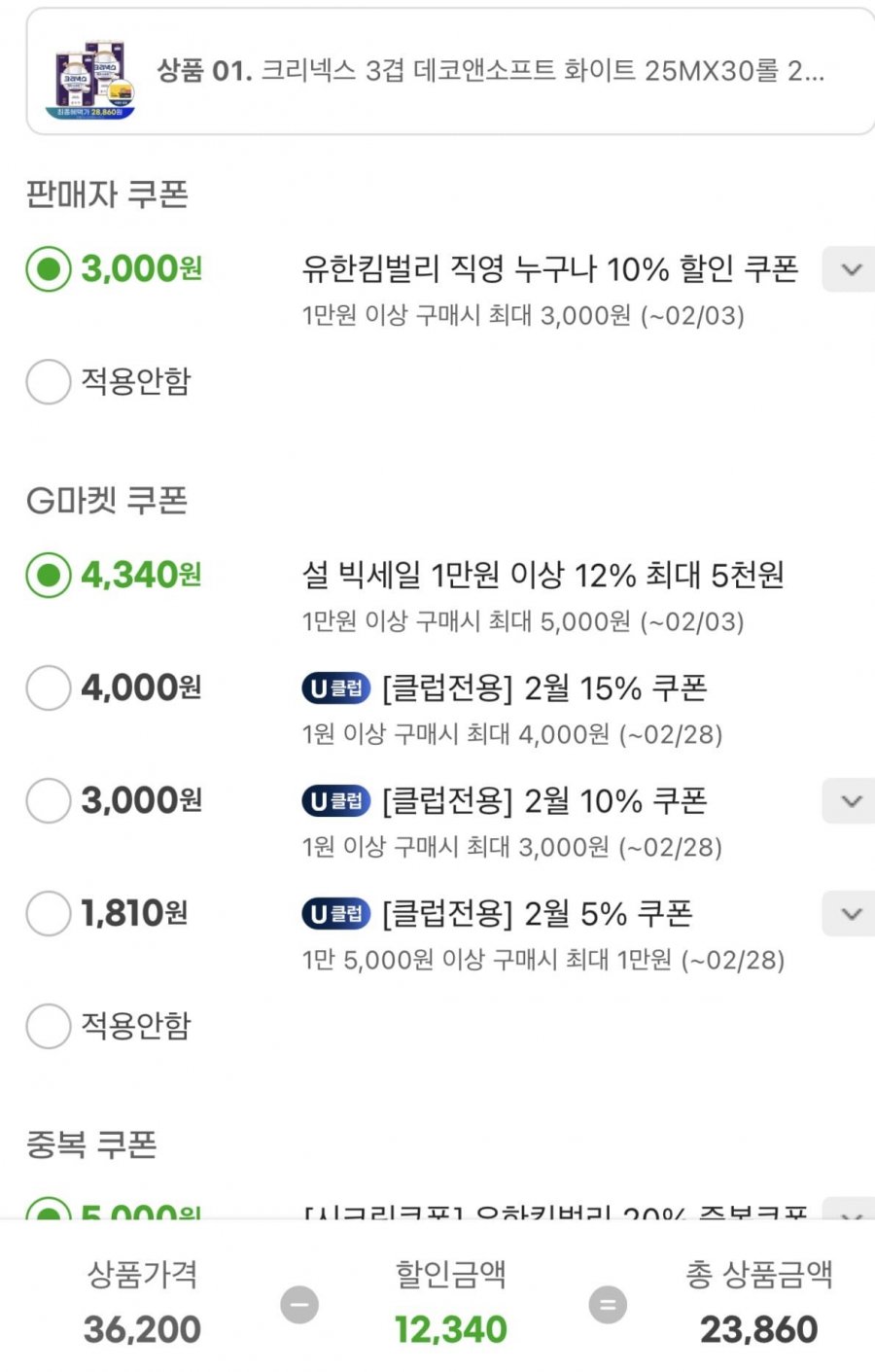The width and height of the screenshot is (875, 1372).
Task: Expand the 유한킴벌리 직영 10% coupon dropdown
Action: pyautogui.click(x=851, y=269)
